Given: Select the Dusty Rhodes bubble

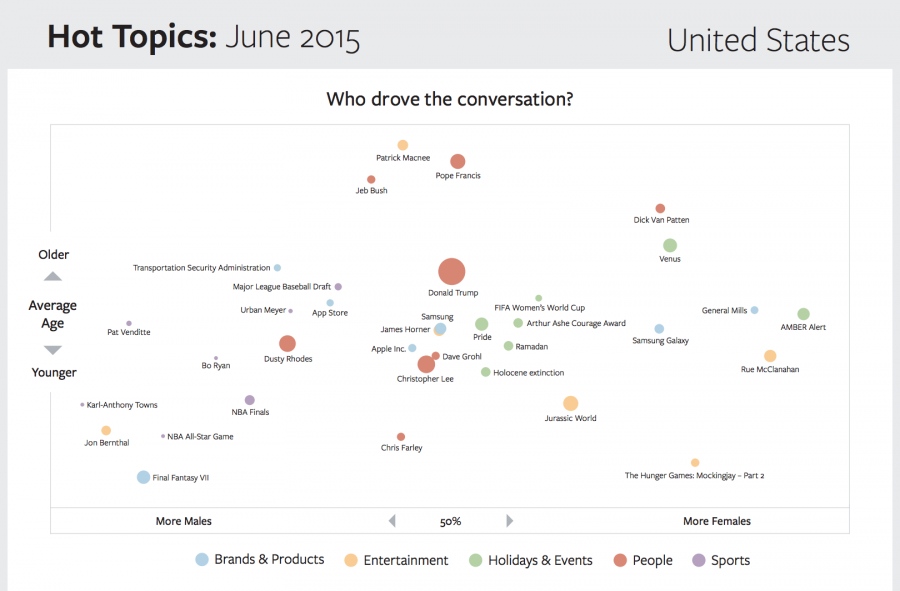Looking at the screenshot, I should click(x=287, y=344).
